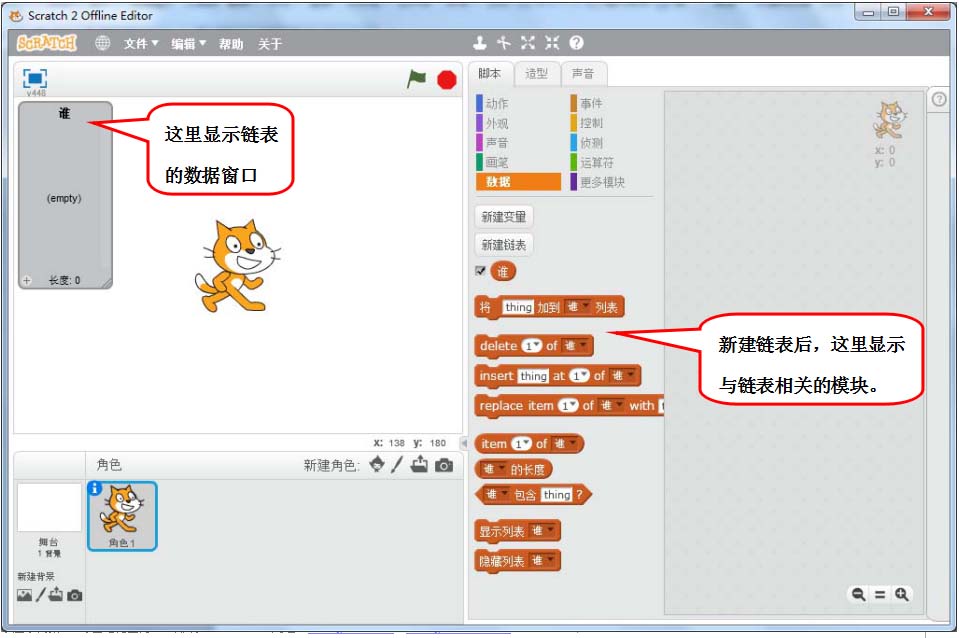The image size is (959, 638).
Task: Open list dropdown in delete block
Action: pos(576,346)
